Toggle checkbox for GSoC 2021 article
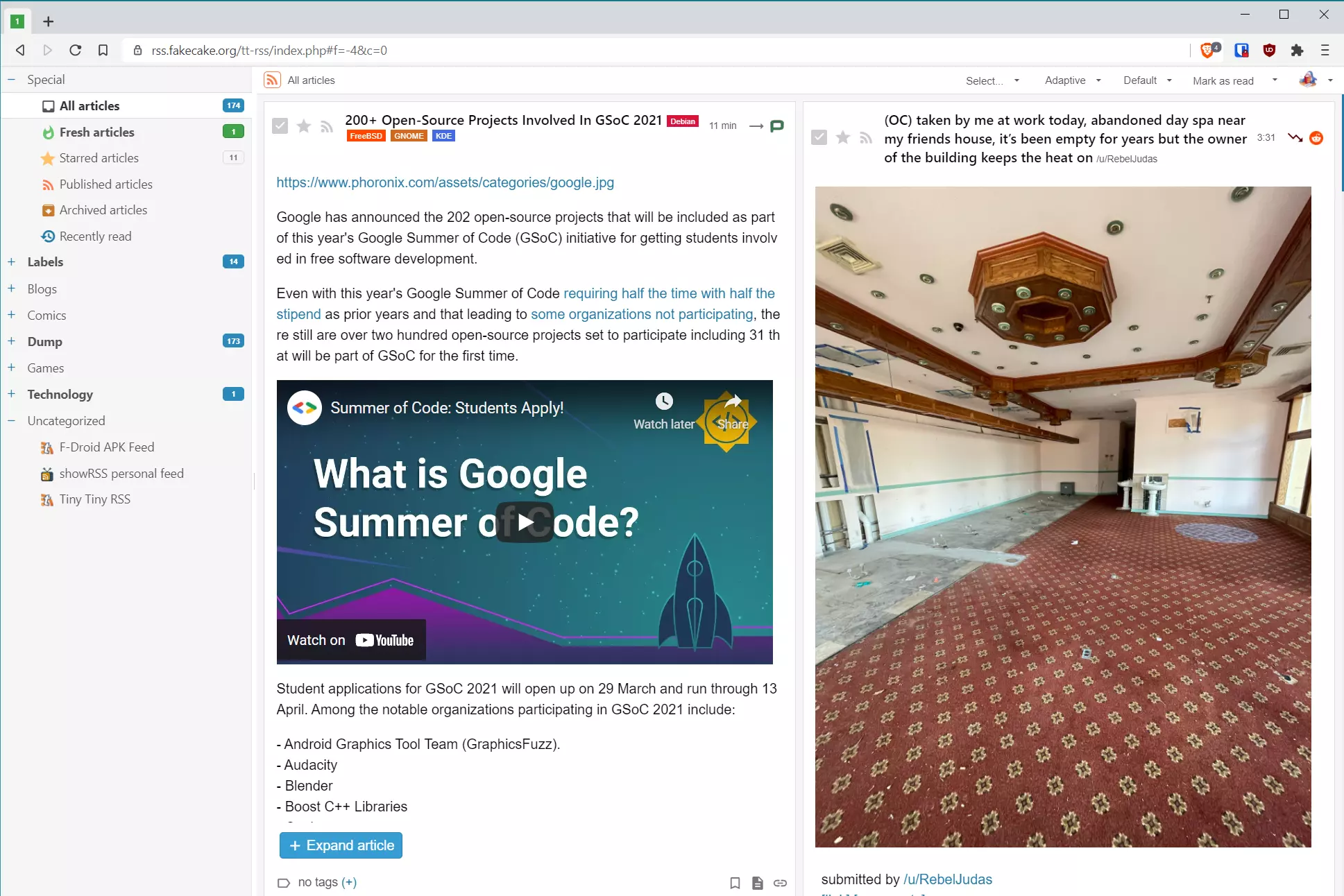The height and width of the screenshot is (896, 1344). [x=280, y=126]
